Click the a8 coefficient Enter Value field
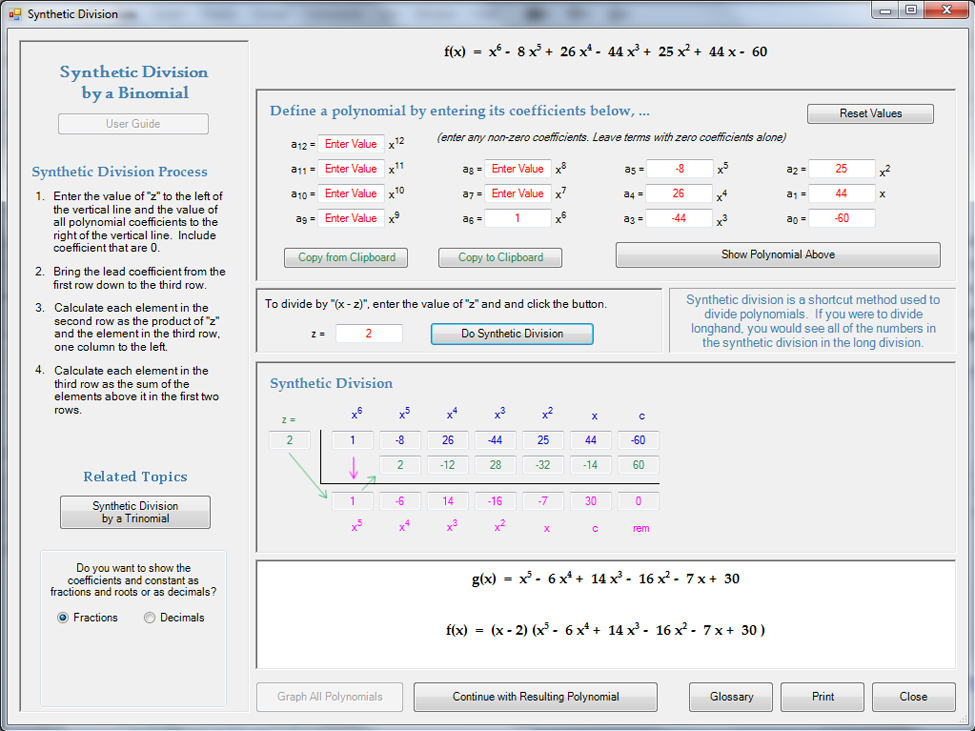 pyautogui.click(x=518, y=169)
